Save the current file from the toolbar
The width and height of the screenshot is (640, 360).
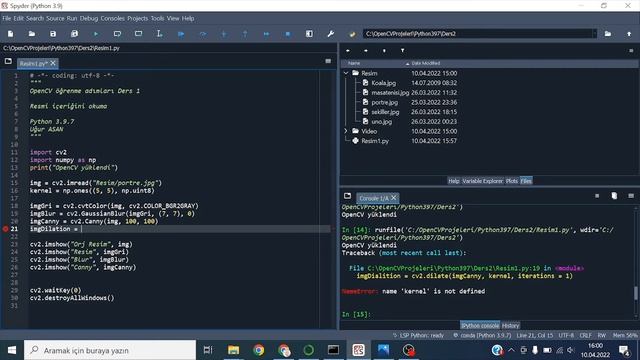pos(53,34)
